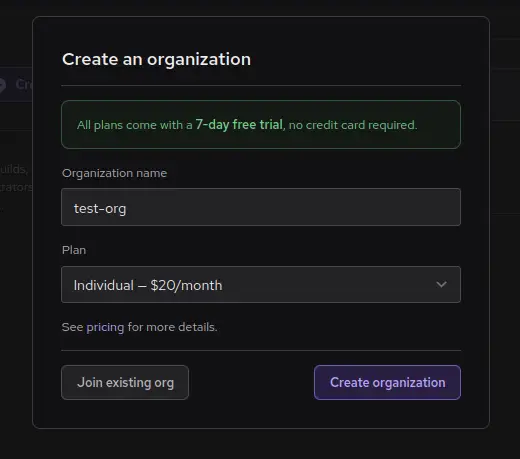Click the Join existing org button
Viewport: 520px width, 459px height.
[125, 382]
